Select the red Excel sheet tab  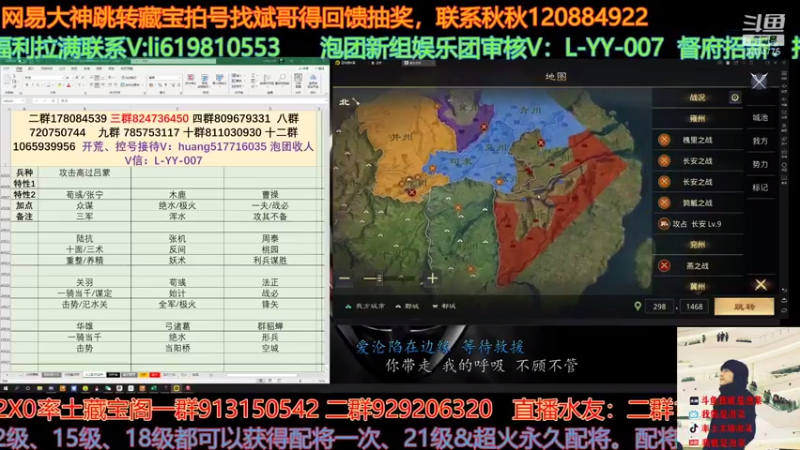[155, 375]
